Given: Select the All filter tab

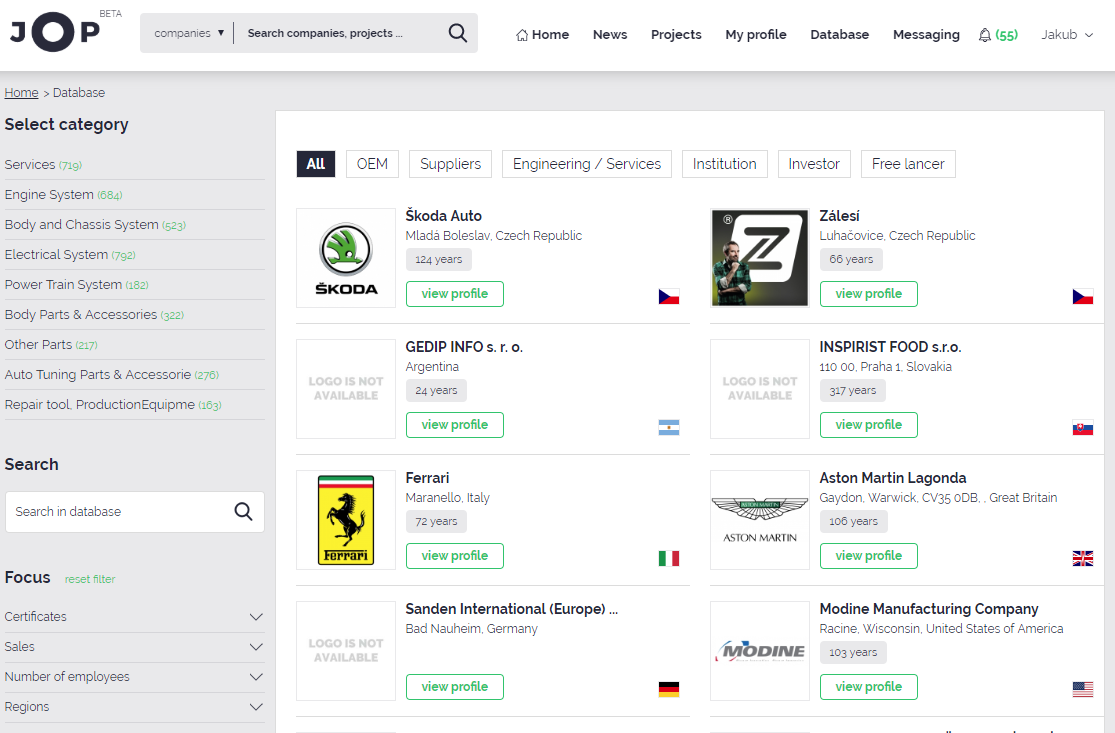Looking at the screenshot, I should (x=316, y=164).
